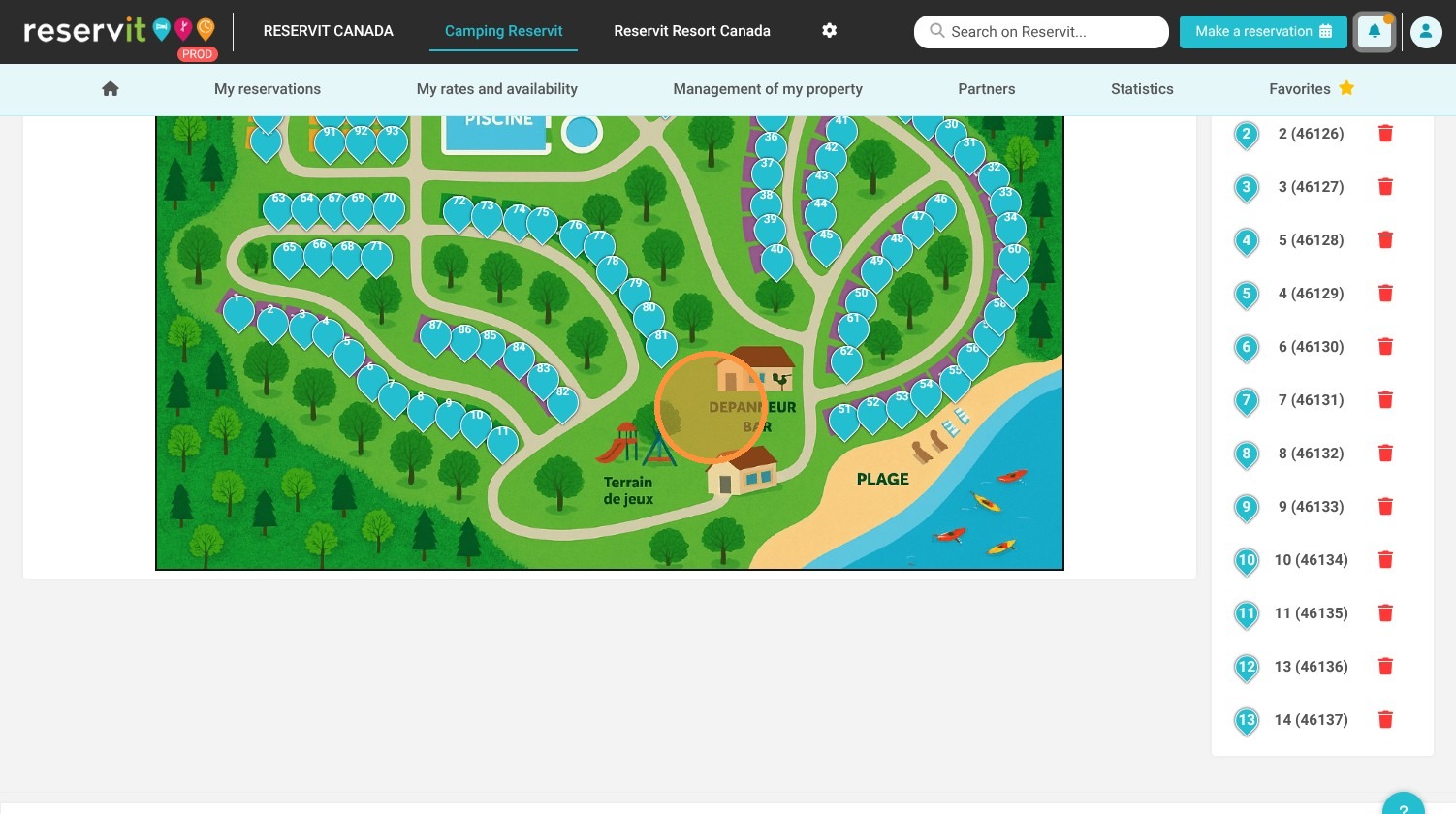Click the 14 (46137) list entry
This screenshot has height=814, width=1456.
click(x=1311, y=720)
